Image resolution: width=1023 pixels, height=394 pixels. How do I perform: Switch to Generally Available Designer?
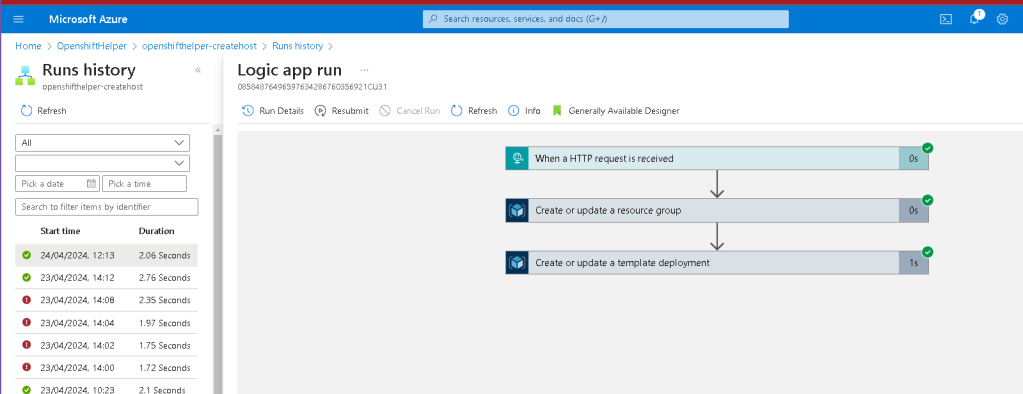[x=616, y=111]
